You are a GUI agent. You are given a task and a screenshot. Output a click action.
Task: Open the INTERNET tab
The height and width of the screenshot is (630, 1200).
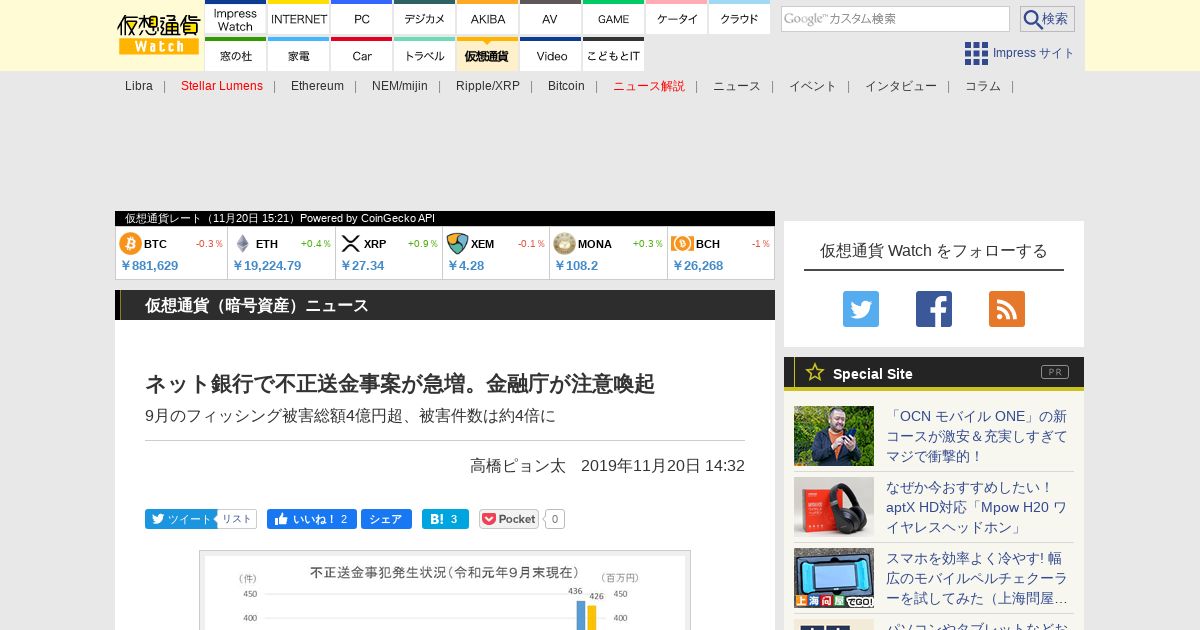(299, 19)
